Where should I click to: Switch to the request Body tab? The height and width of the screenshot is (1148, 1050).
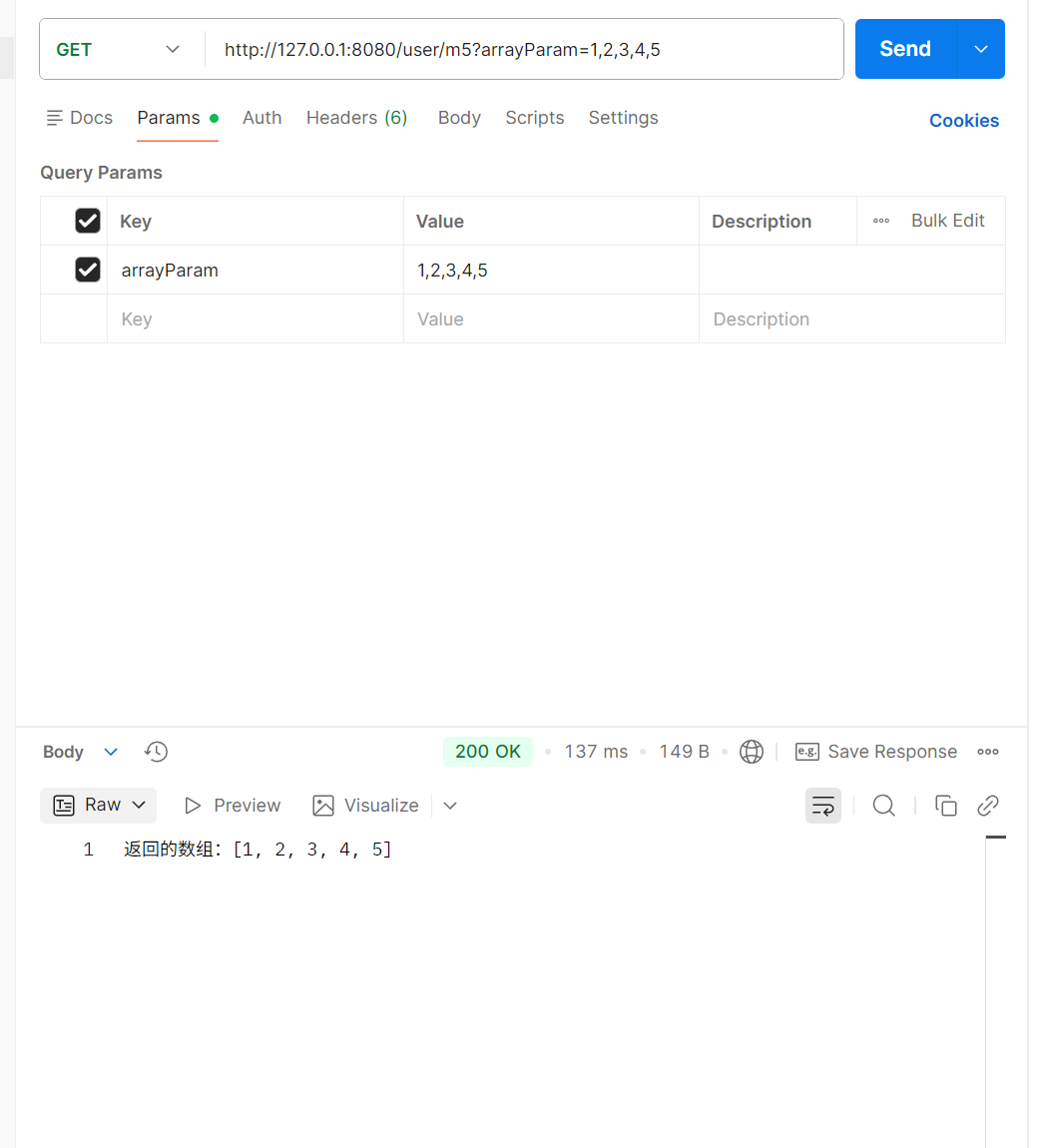click(459, 118)
